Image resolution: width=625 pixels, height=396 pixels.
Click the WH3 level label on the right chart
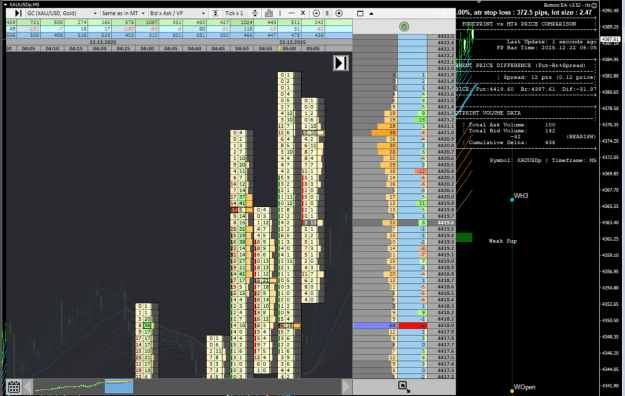coord(521,196)
